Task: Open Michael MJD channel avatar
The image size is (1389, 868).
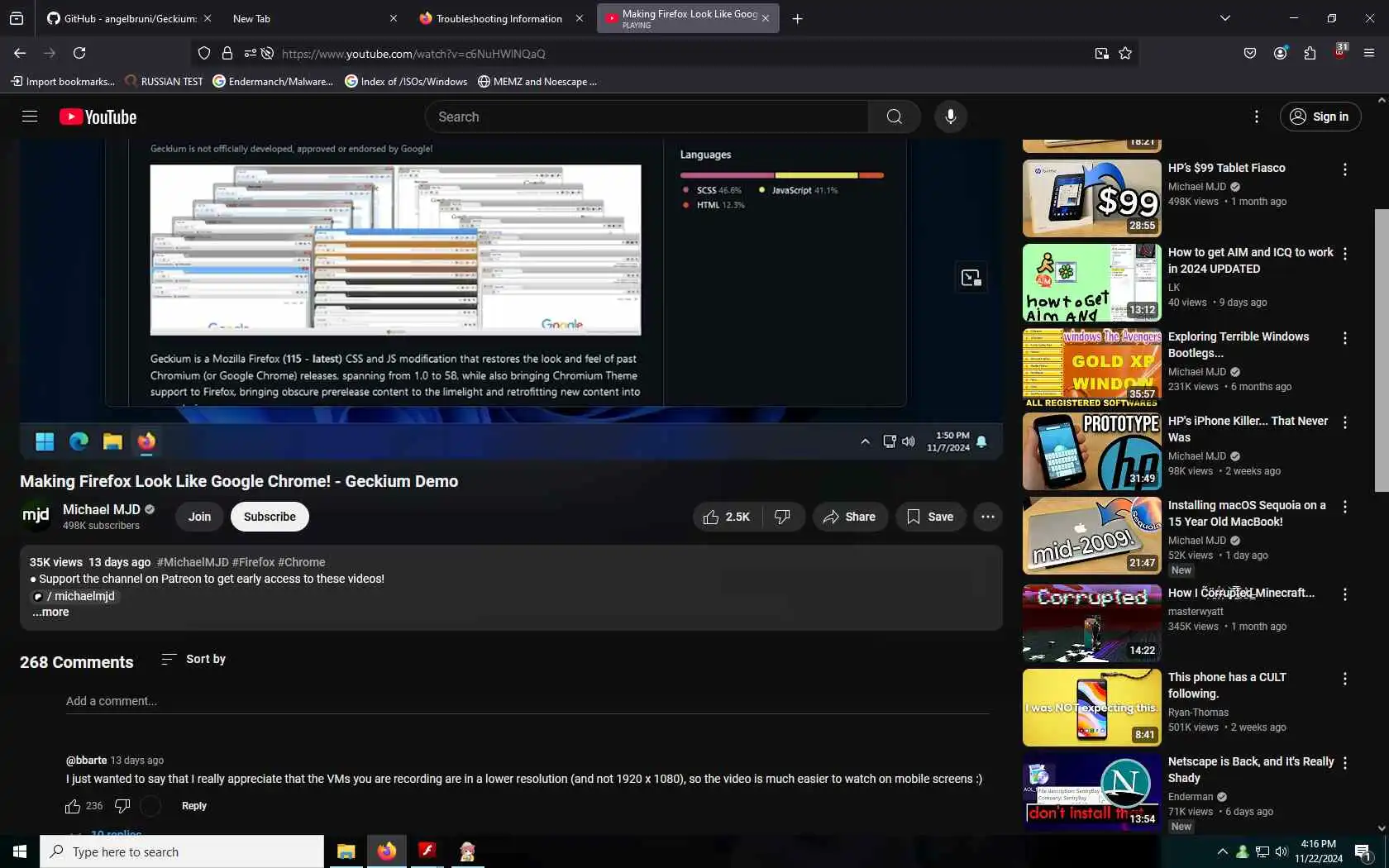Action: tap(36, 516)
